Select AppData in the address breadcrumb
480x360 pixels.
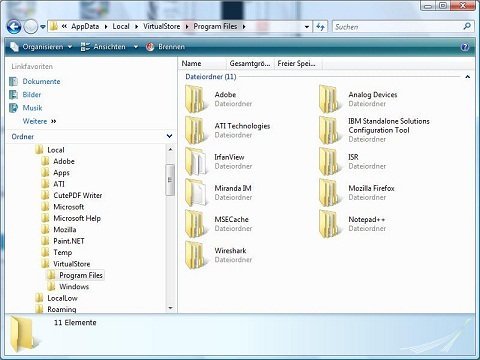click(85, 26)
